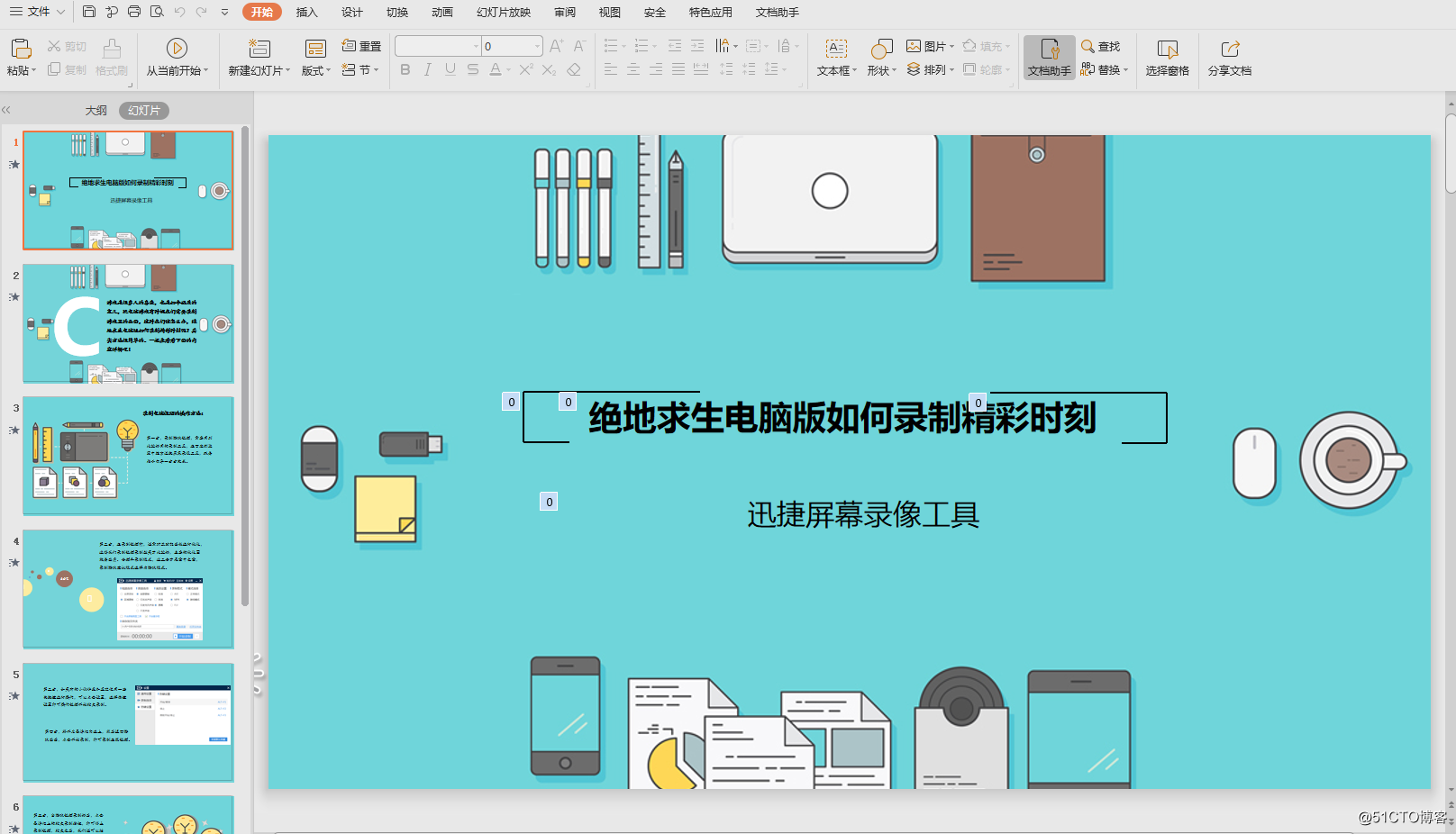Click the Clear Formatting eraser icon

(x=574, y=69)
